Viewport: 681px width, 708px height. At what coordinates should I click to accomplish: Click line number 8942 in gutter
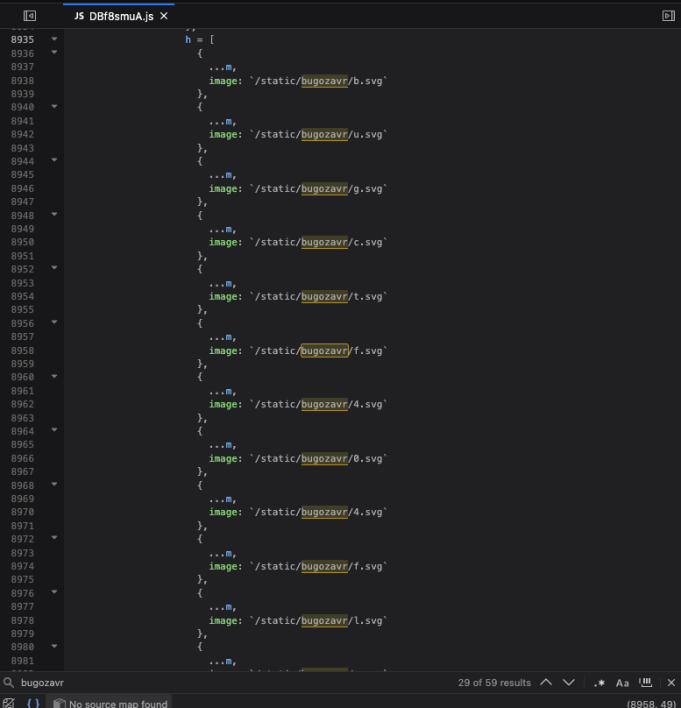(x=22, y=135)
